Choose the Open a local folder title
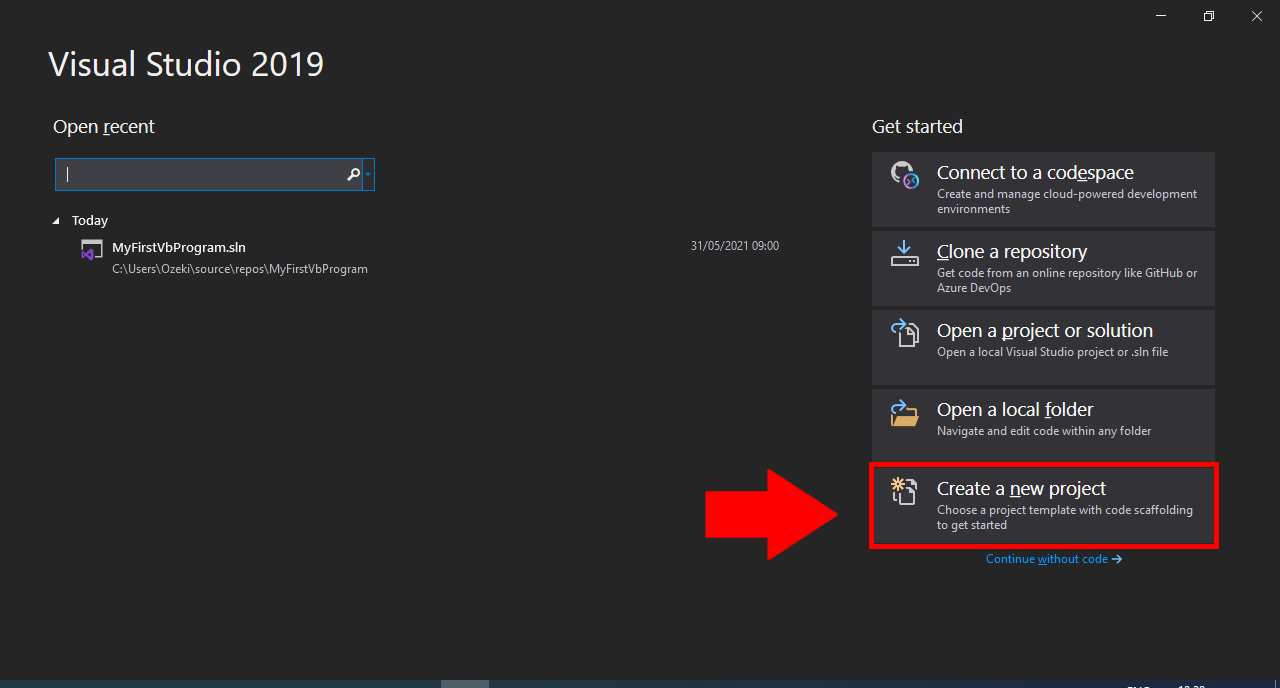 point(1015,409)
